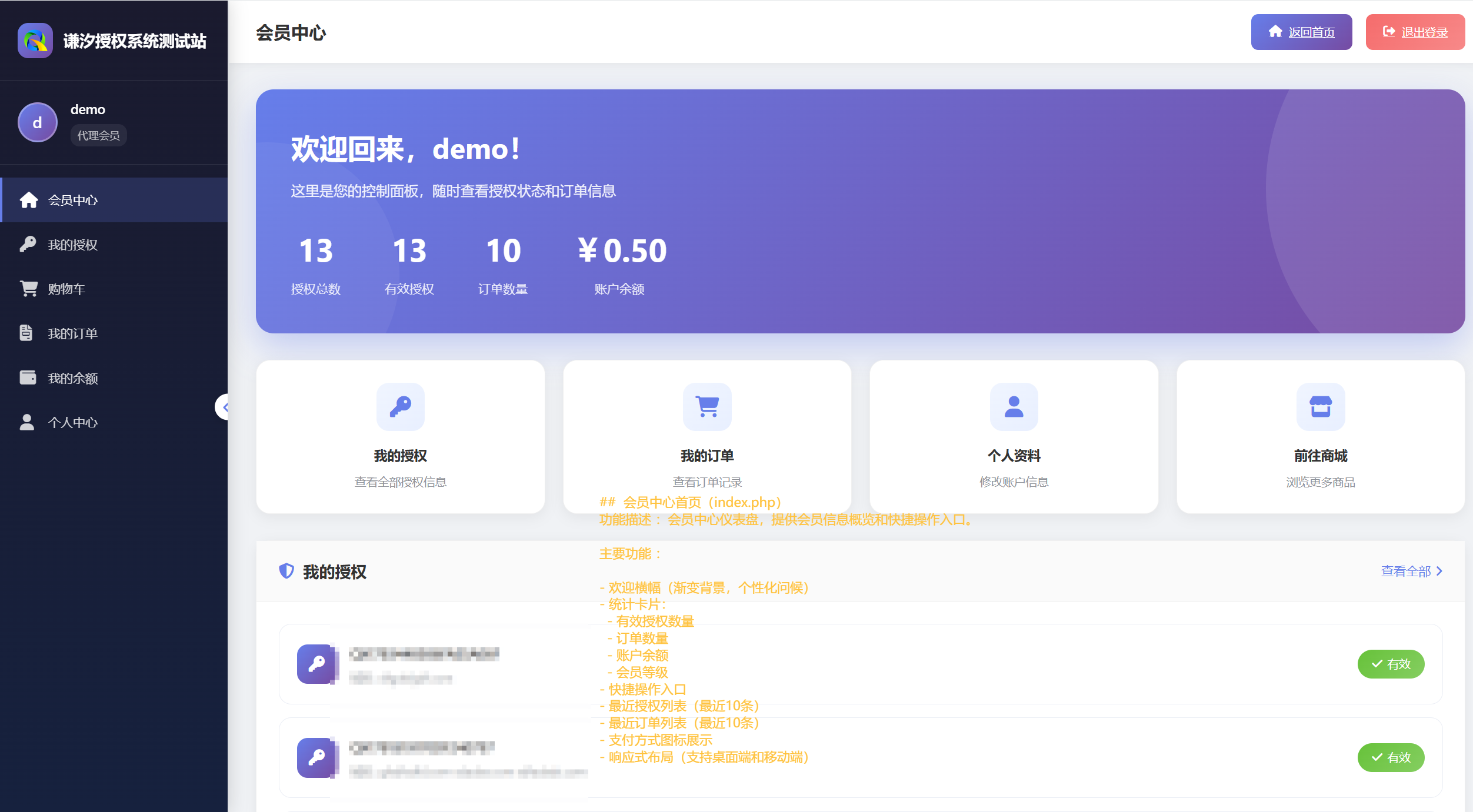Go to 购物车 in the sidebar
The image size is (1473, 812).
tap(115, 289)
